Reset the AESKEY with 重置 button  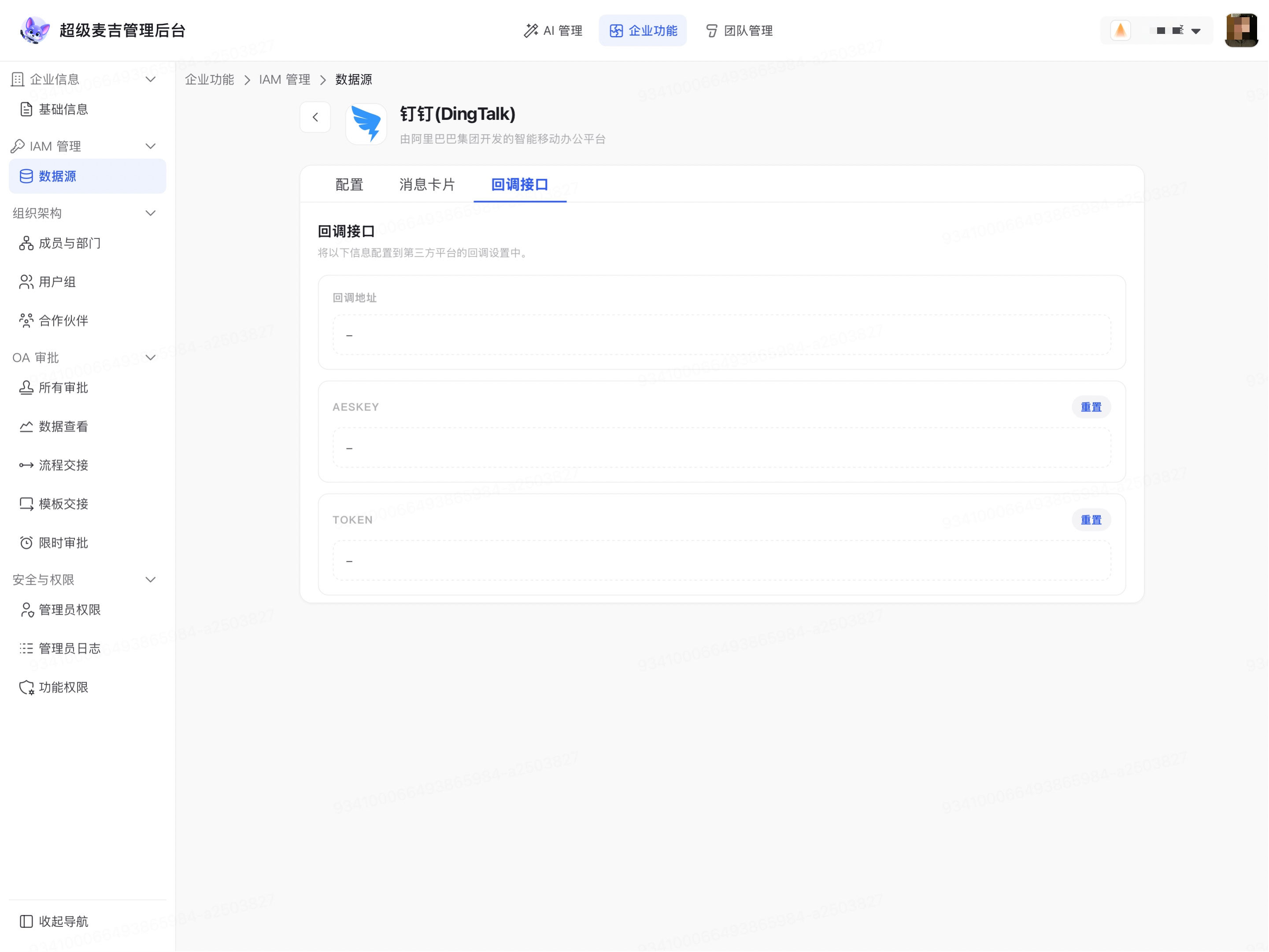[1091, 407]
